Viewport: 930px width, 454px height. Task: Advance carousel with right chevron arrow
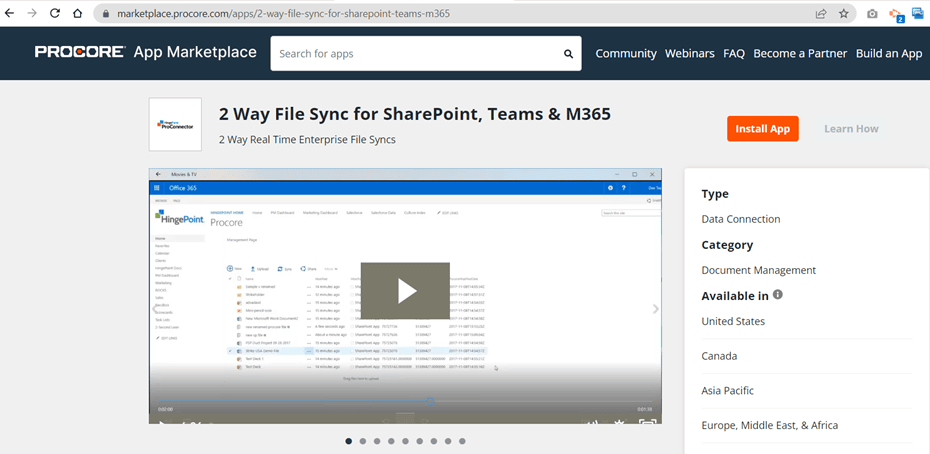pyautogui.click(x=656, y=309)
